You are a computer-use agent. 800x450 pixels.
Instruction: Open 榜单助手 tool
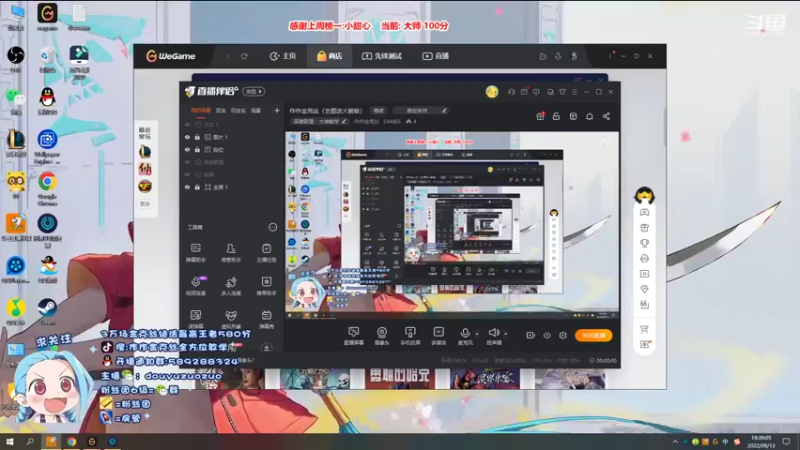[x=266, y=286]
